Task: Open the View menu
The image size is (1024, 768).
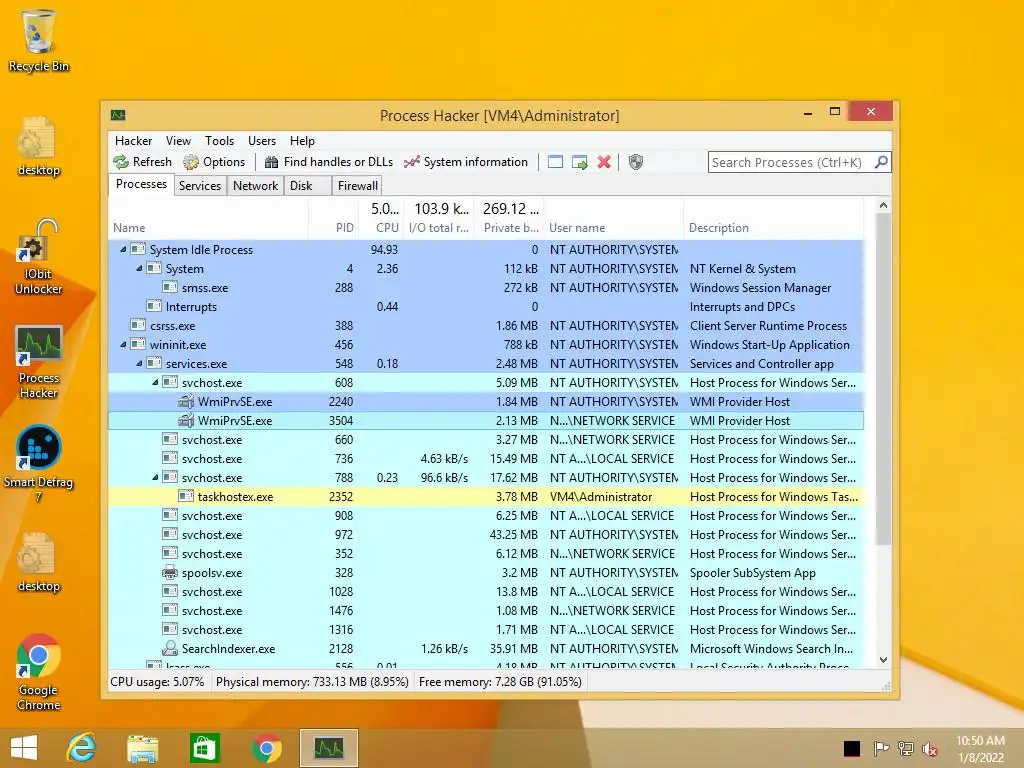Action: tap(178, 140)
